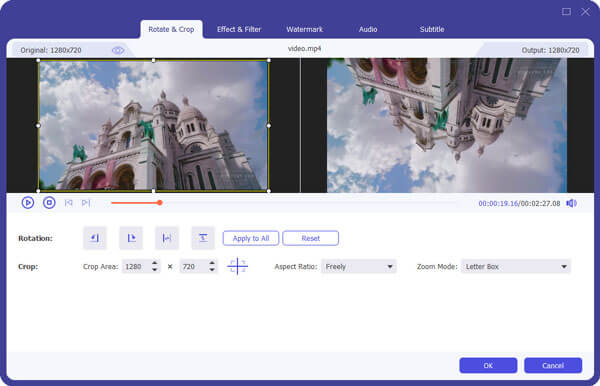Open the Aspect Ratio dropdown

[359, 267]
